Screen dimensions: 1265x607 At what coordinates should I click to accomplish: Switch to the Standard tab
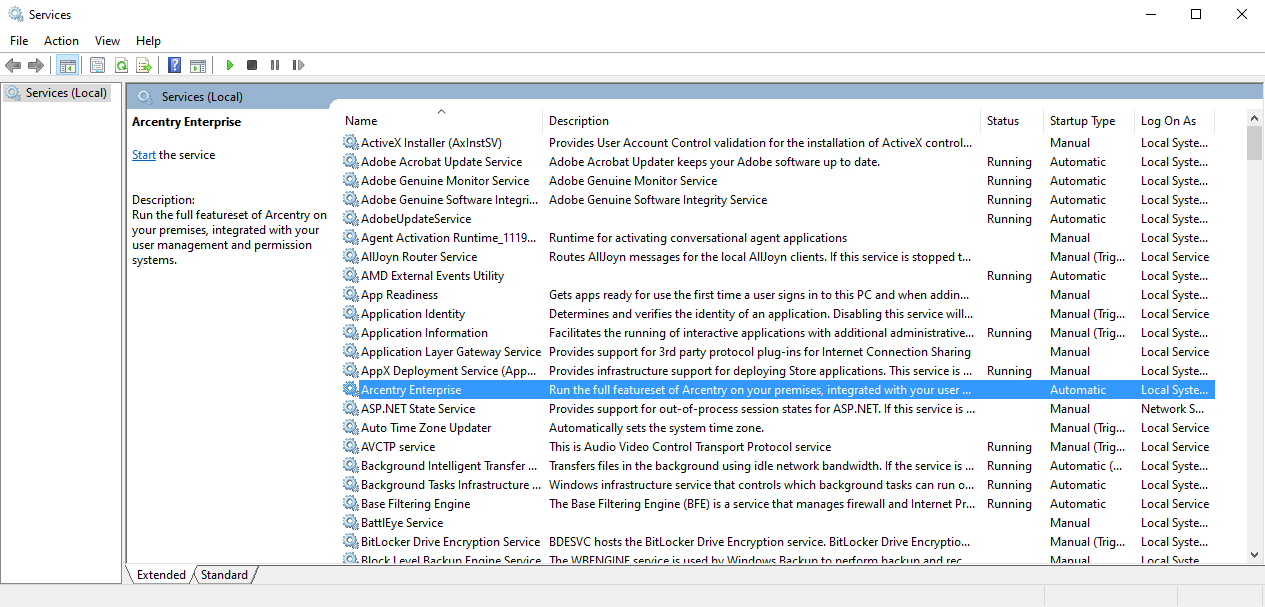[x=224, y=575]
